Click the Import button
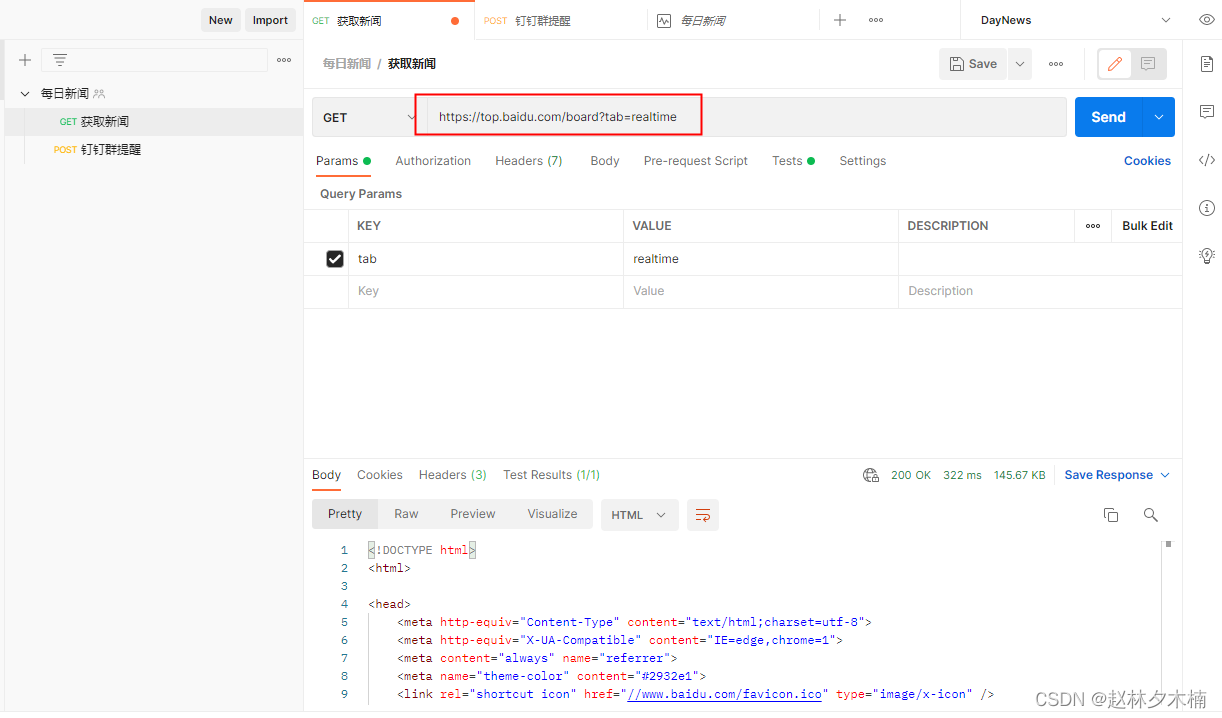Image resolution: width=1222 pixels, height=718 pixels. click(x=270, y=20)
